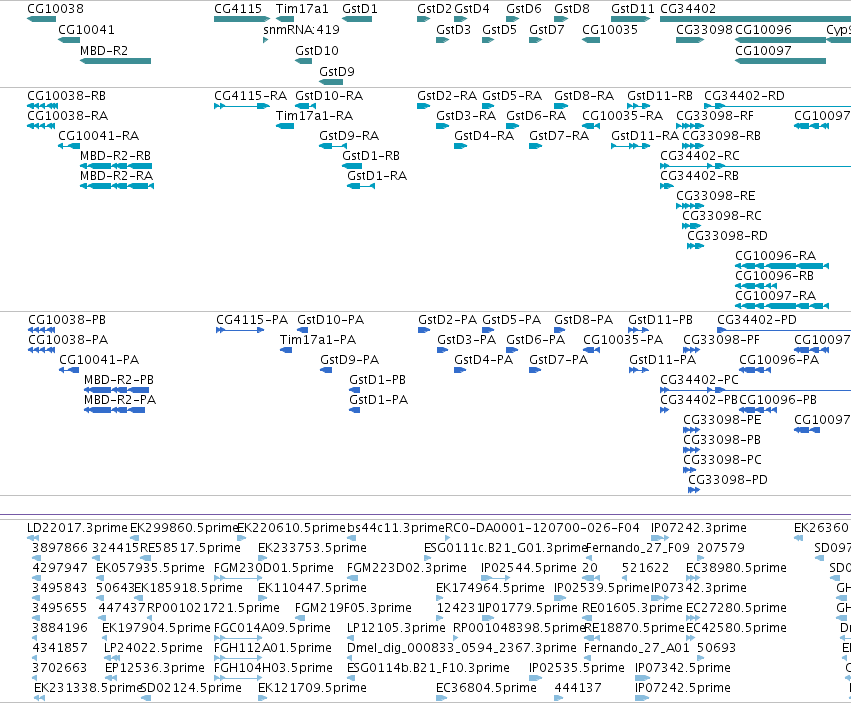Select the Tim17a1 gene label
851x703 pixels.
(x=302, y=9)
